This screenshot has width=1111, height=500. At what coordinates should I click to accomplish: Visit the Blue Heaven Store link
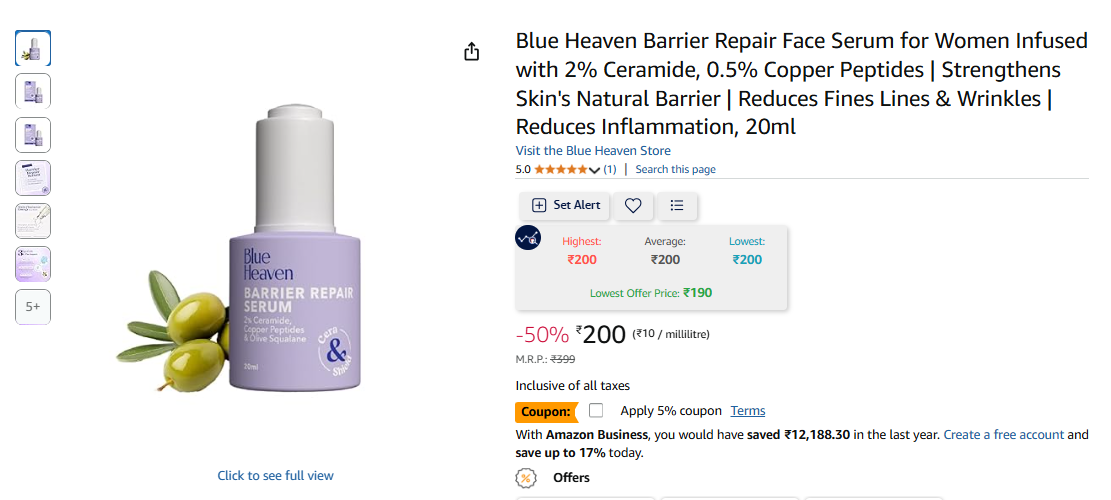tap(593, 150)
